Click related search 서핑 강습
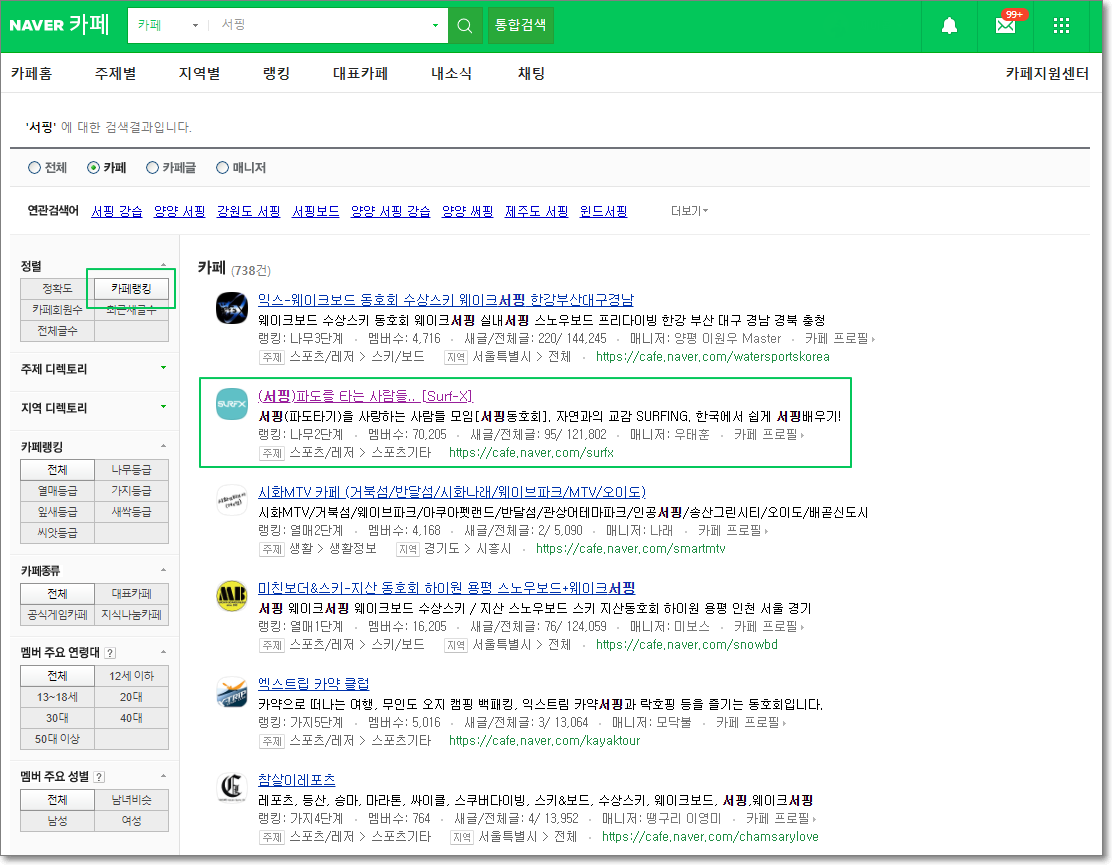Screen dimensions: 1112x865 (x=116, y=211)
